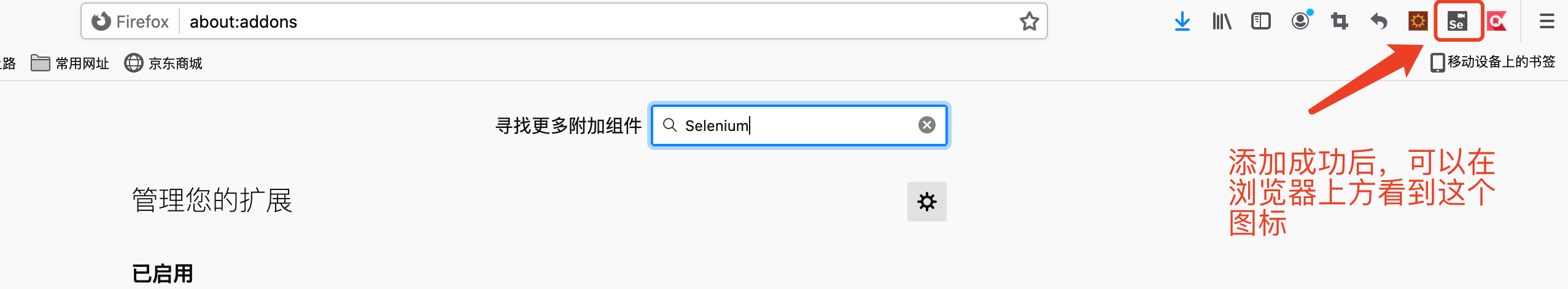The height and width of the screenshot is (289, 1568).
Task: Click the magnifier icon in add-on search
Action: [x=670, y=125]
